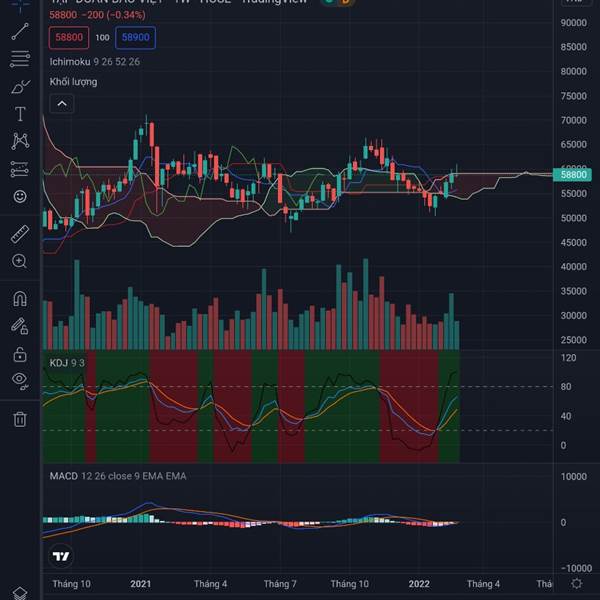Open object tree layers icon
Screen dimensions: 600x600
[20, 593]
